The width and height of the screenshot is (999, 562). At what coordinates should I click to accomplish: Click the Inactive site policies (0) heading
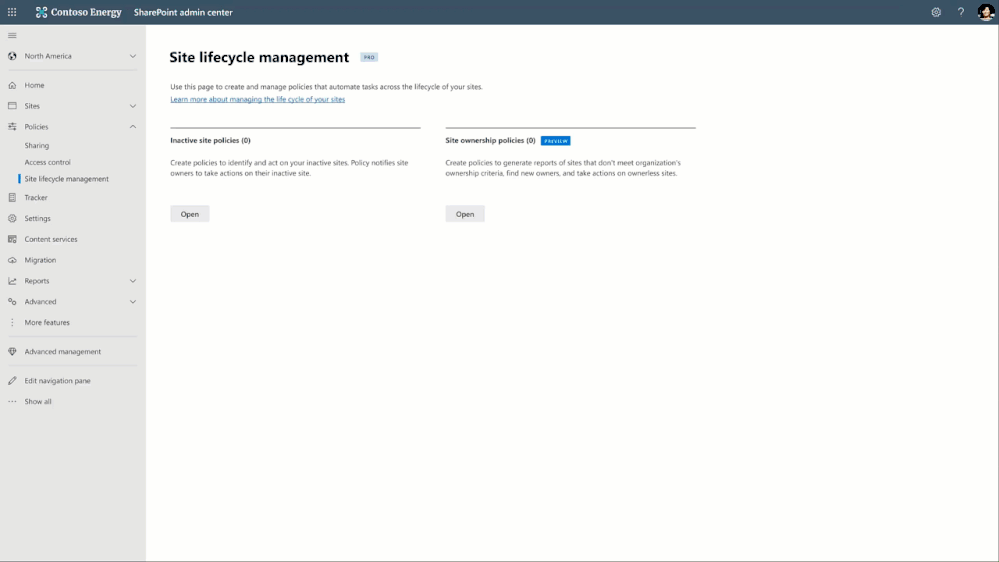coord(210,140)
